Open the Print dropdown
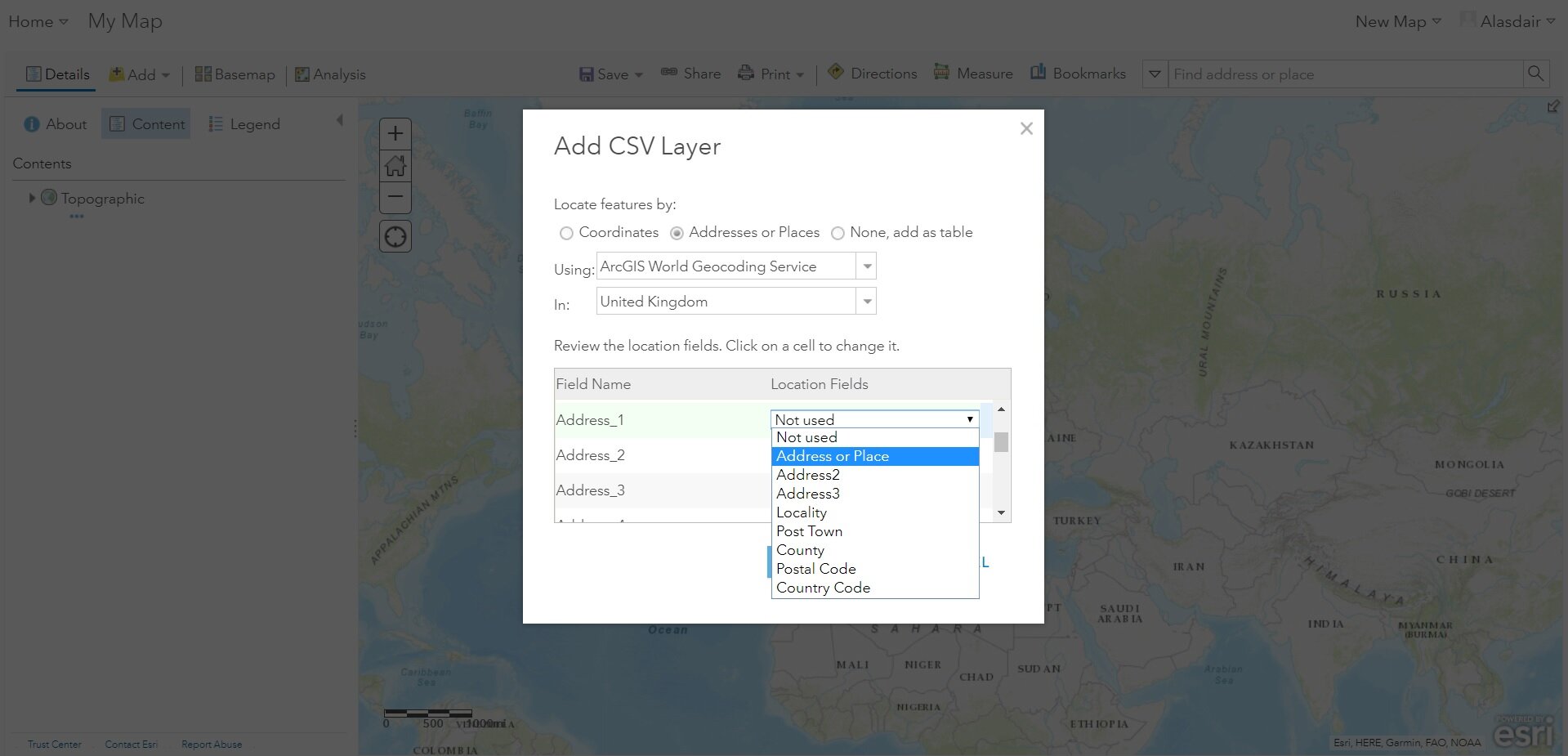1568x756 pixels. [771, 74]
